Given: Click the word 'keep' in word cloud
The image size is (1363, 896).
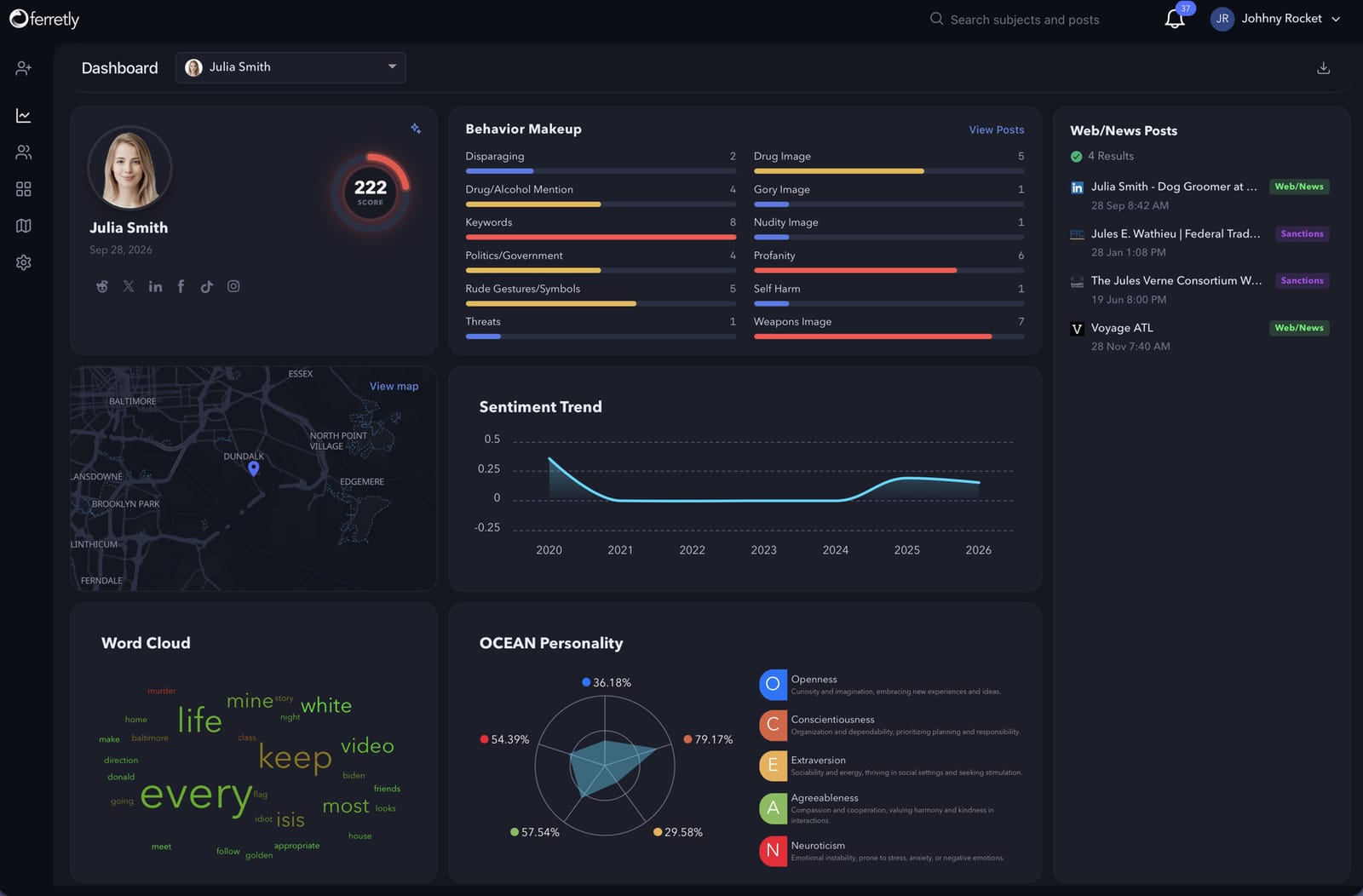Looking at the screenshot, I should (295, 758).
